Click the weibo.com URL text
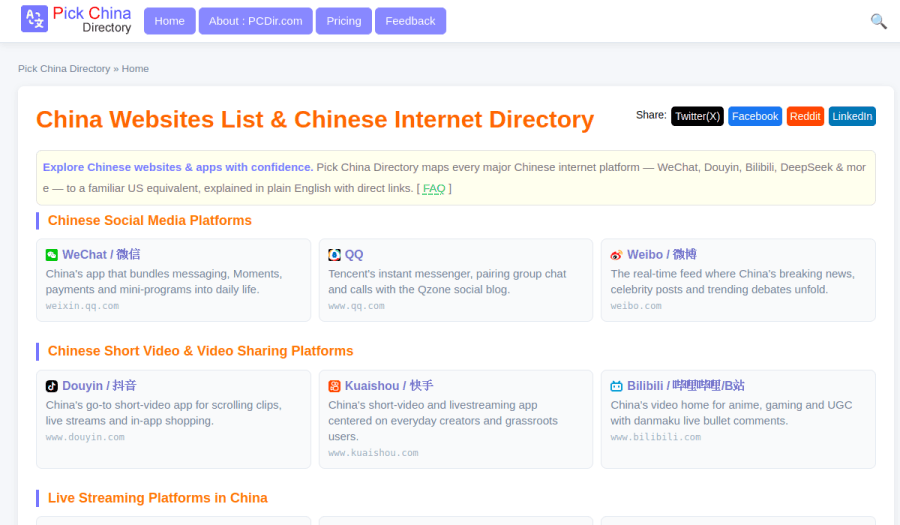900x525 pixels. point(635,306)
